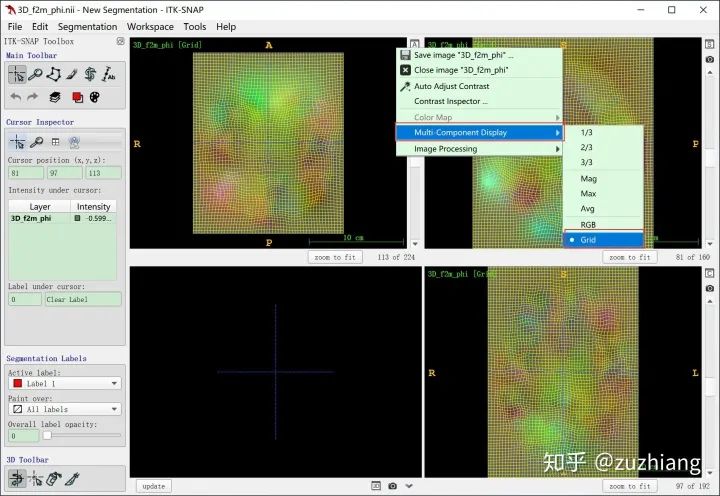Click the cursor position y field

(x=64, y=173)
